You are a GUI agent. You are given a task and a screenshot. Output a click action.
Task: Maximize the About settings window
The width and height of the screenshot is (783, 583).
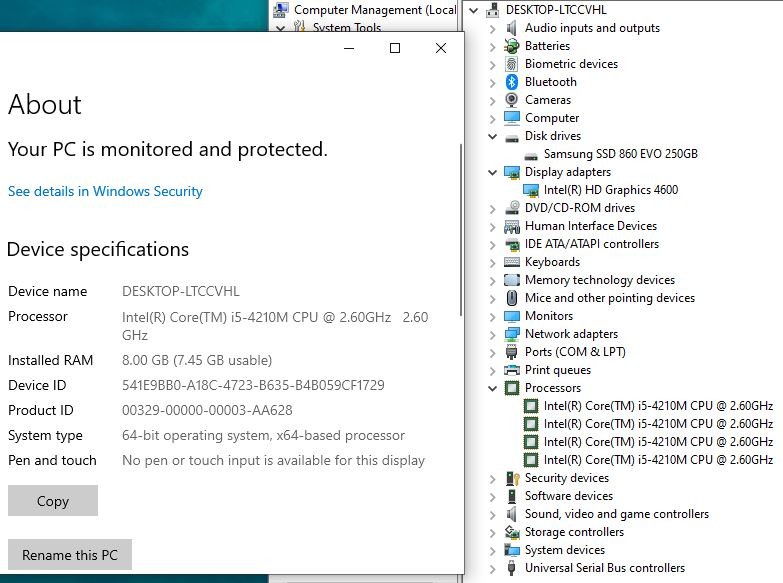click(x=395, y=48)
